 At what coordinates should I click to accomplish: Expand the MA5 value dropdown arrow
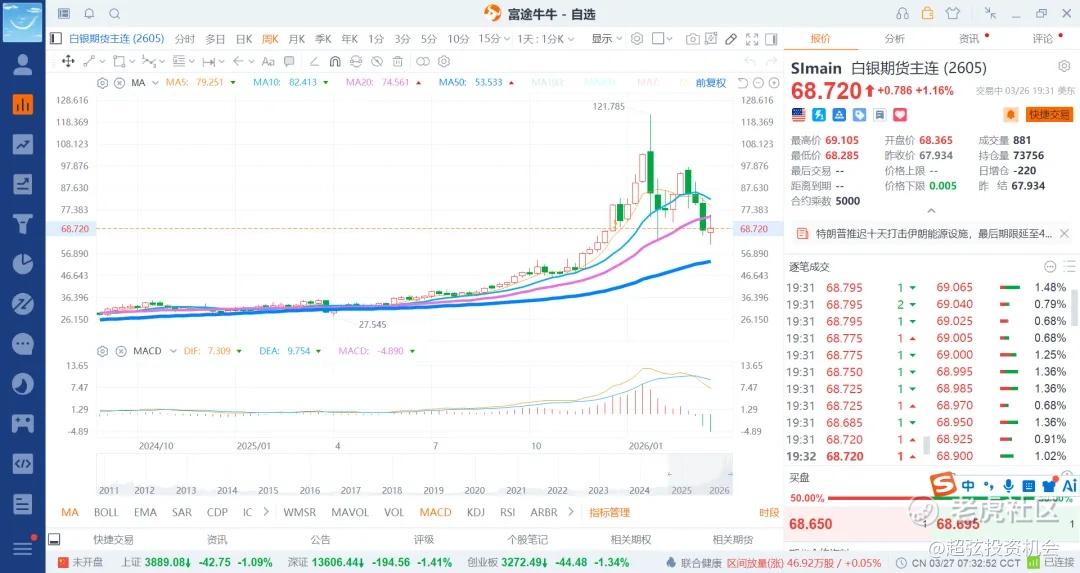(x=233, y=83)
